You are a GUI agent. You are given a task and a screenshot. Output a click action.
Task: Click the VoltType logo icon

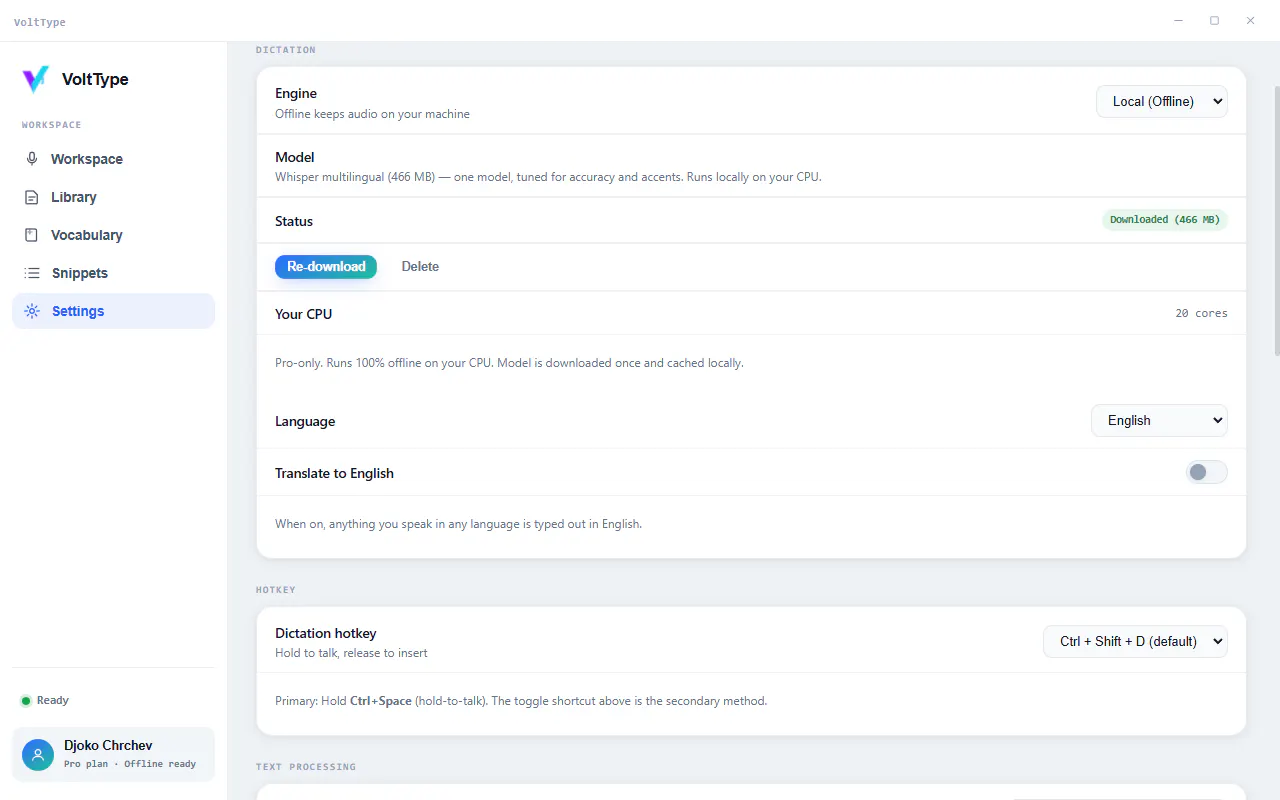point(35,79)
